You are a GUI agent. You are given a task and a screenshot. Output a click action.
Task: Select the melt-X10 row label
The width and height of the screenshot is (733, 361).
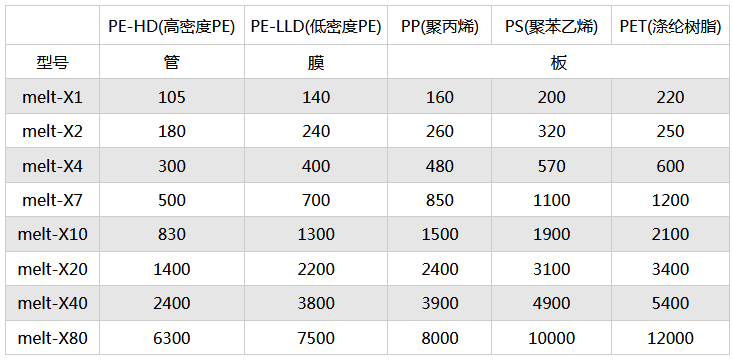click(x=52, y=234)
